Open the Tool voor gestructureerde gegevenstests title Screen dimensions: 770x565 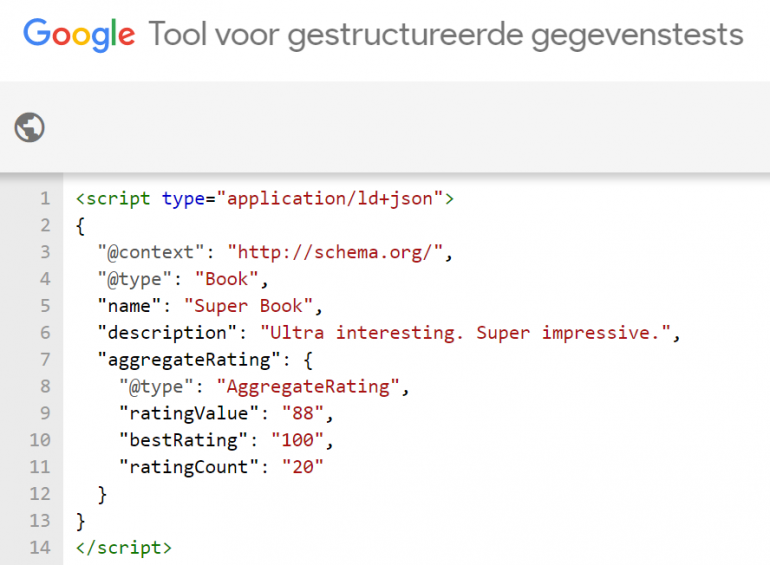[x=446, y=35]
